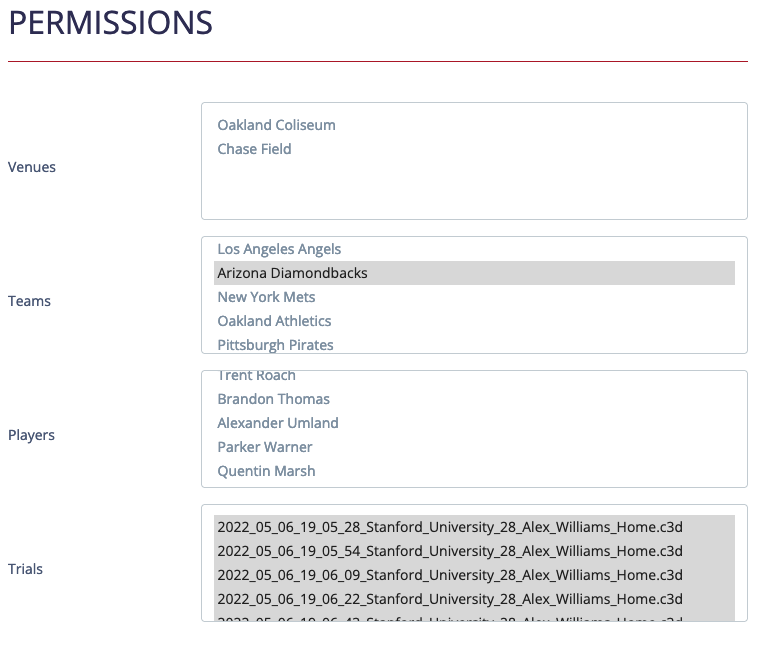778x654 pixels.
Task: Select Oakland Coliseum in Venues list
Action: click(276, 125)
